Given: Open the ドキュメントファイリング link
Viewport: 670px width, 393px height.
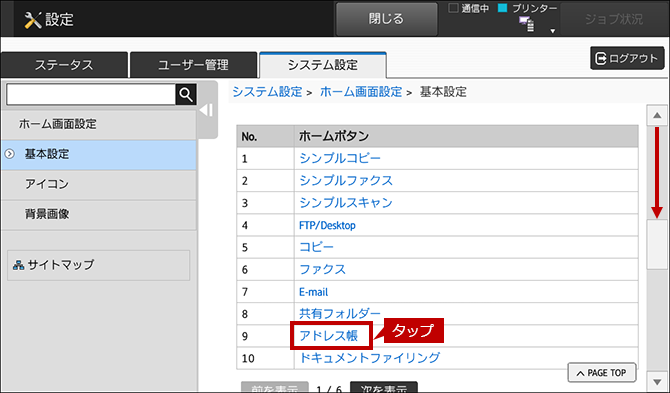Looking at the screenshot, I should click(369, 358).
